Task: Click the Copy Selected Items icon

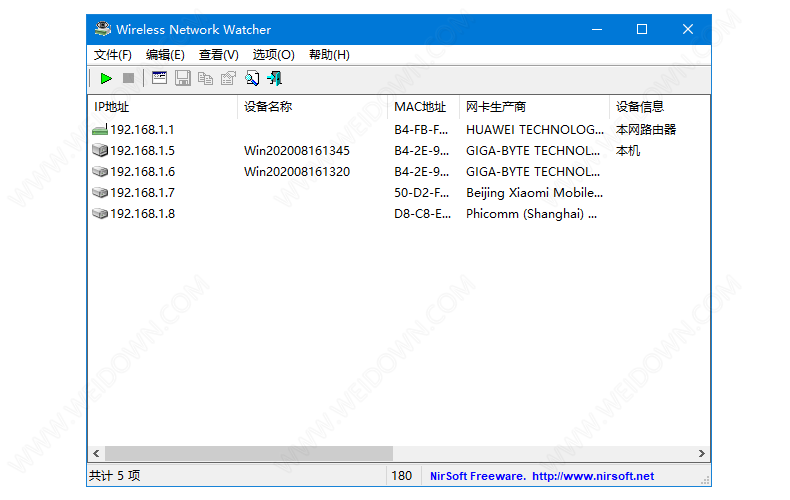Action: 206,78
